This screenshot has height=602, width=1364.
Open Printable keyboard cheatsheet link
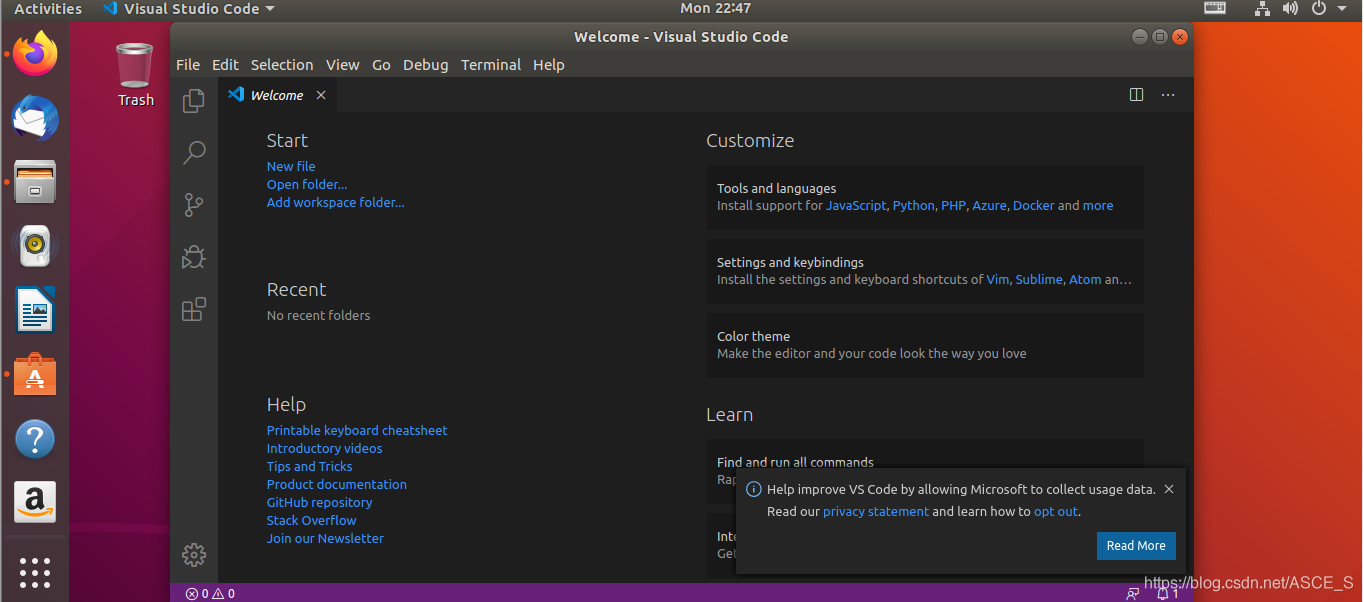[357, 430]
